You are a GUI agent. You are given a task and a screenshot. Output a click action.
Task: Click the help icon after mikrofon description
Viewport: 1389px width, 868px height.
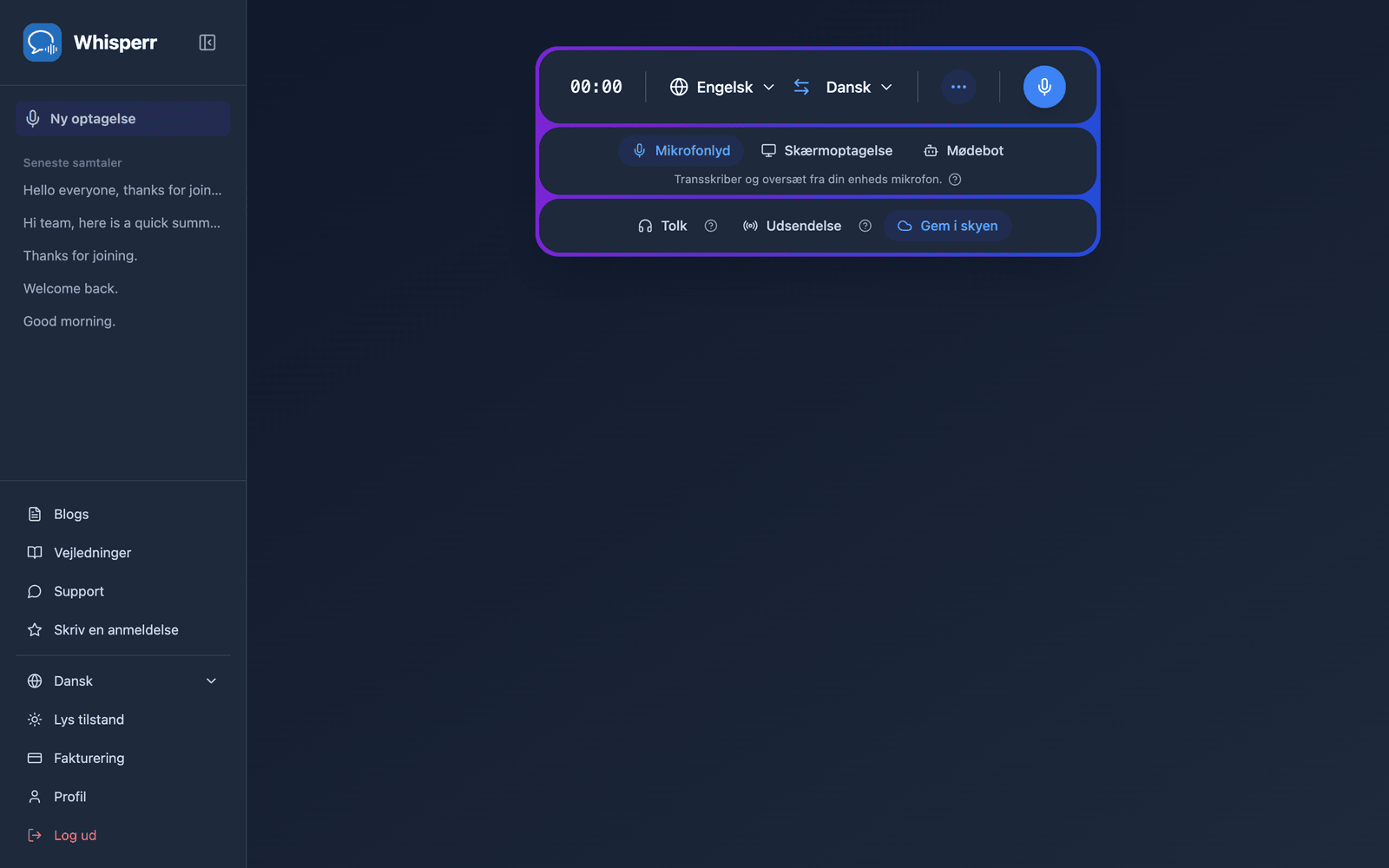(x=955, y=180)
